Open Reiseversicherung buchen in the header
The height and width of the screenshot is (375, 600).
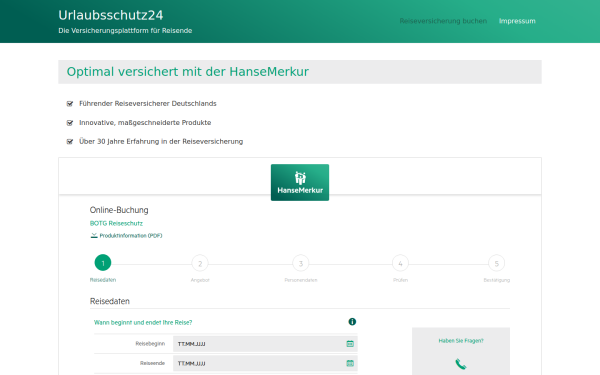pyautogui.click(x=443, y=21)
